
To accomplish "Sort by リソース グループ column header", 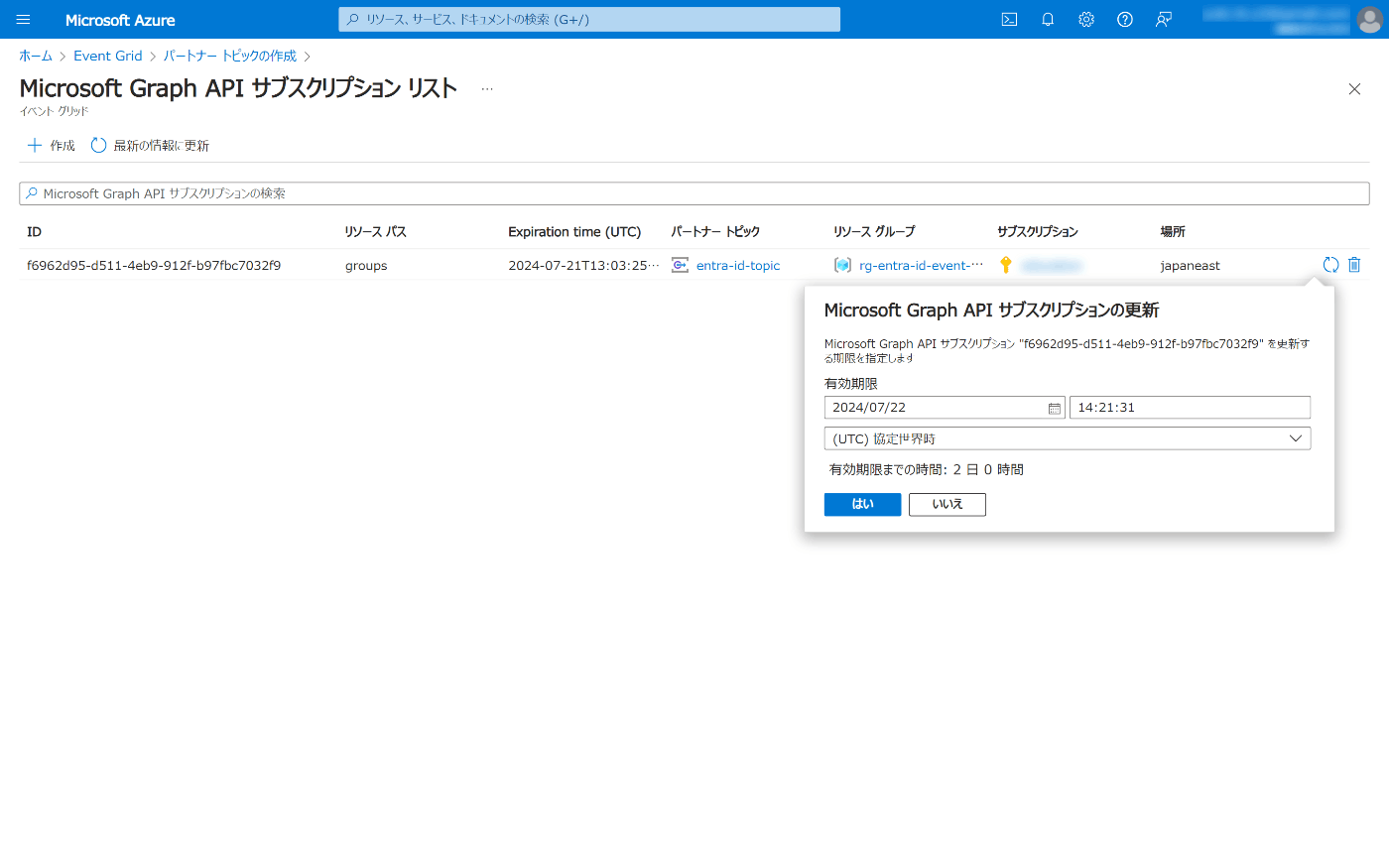I will pos(875,232).
